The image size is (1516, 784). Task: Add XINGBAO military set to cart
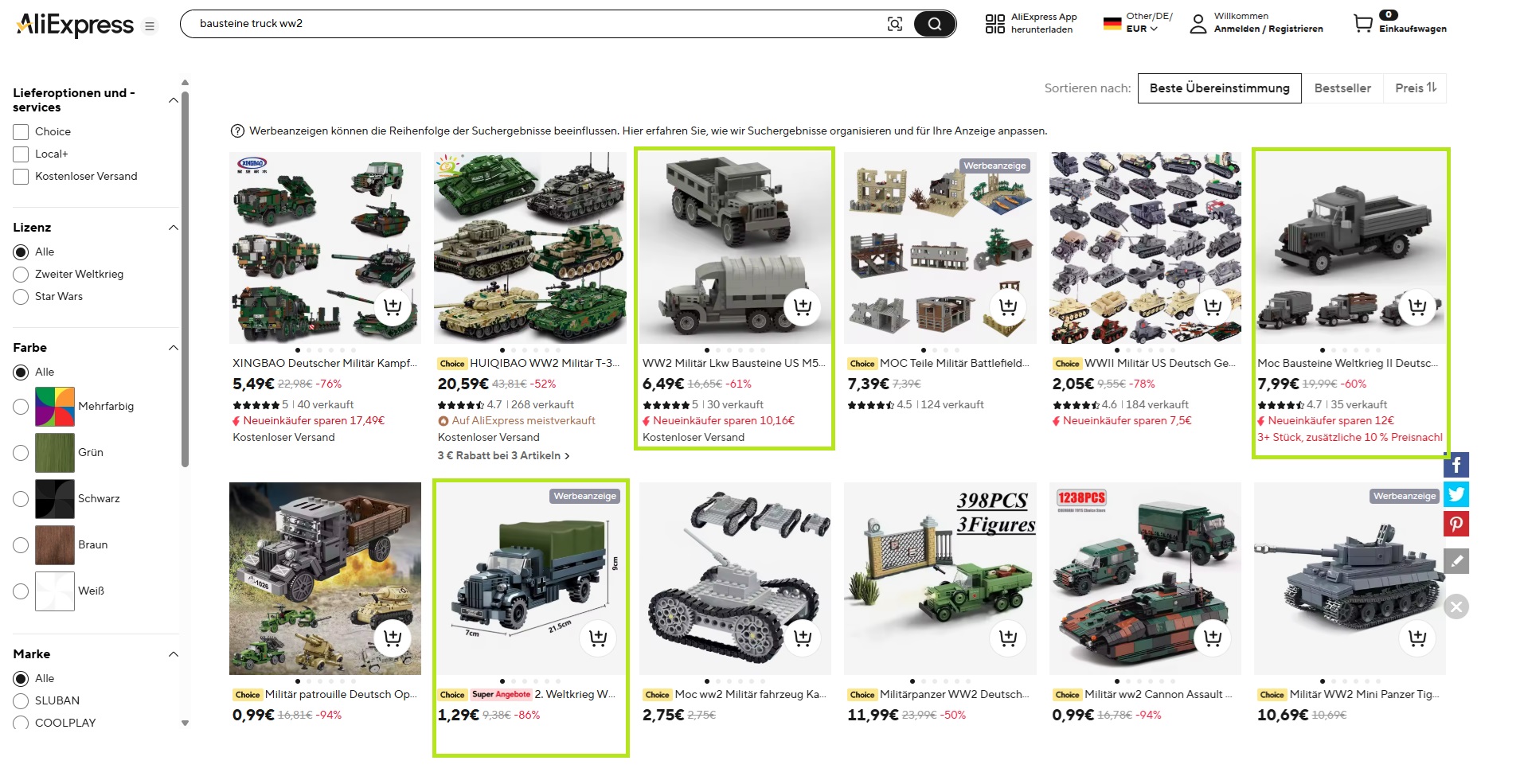[393, 307]
